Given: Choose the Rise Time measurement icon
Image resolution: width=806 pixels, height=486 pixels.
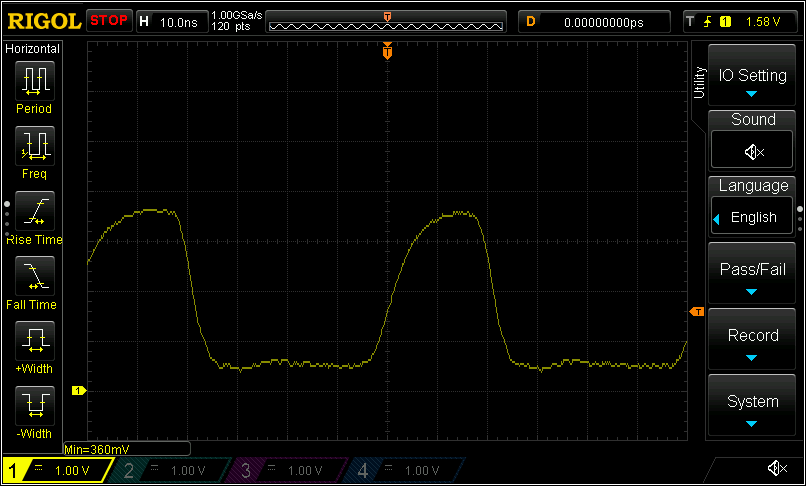Looking at the screenshot, I should pyautogui.click(x=36, y=211).
